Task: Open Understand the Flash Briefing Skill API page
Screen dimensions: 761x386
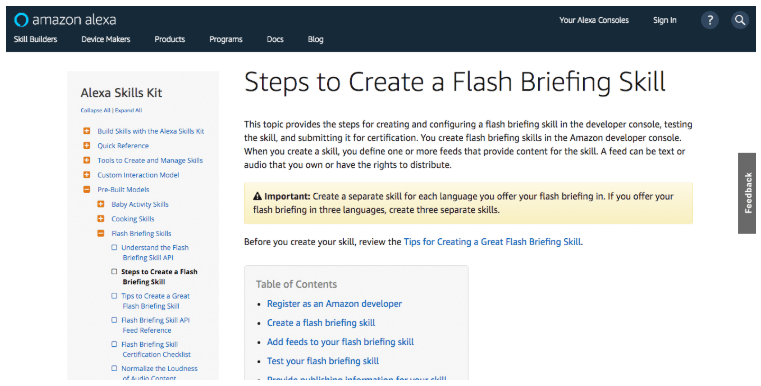Action: coord(155,252)
